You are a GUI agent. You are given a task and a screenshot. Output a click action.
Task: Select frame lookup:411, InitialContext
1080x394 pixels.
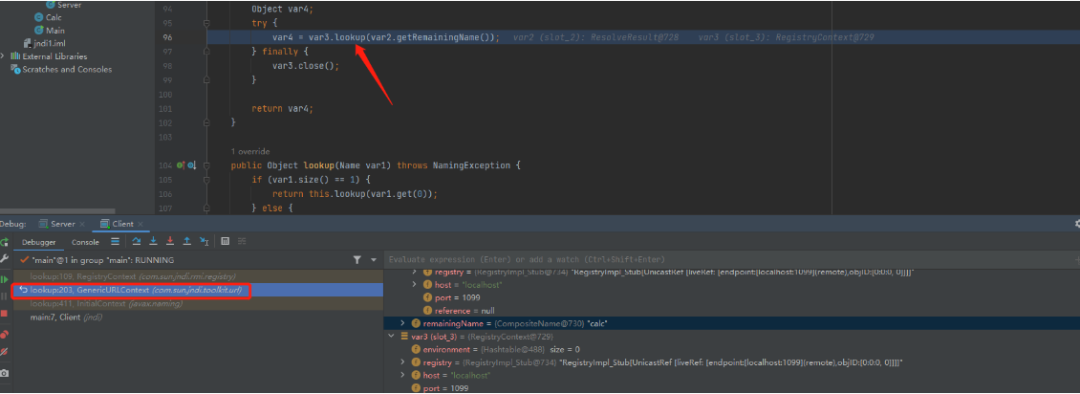198,304
